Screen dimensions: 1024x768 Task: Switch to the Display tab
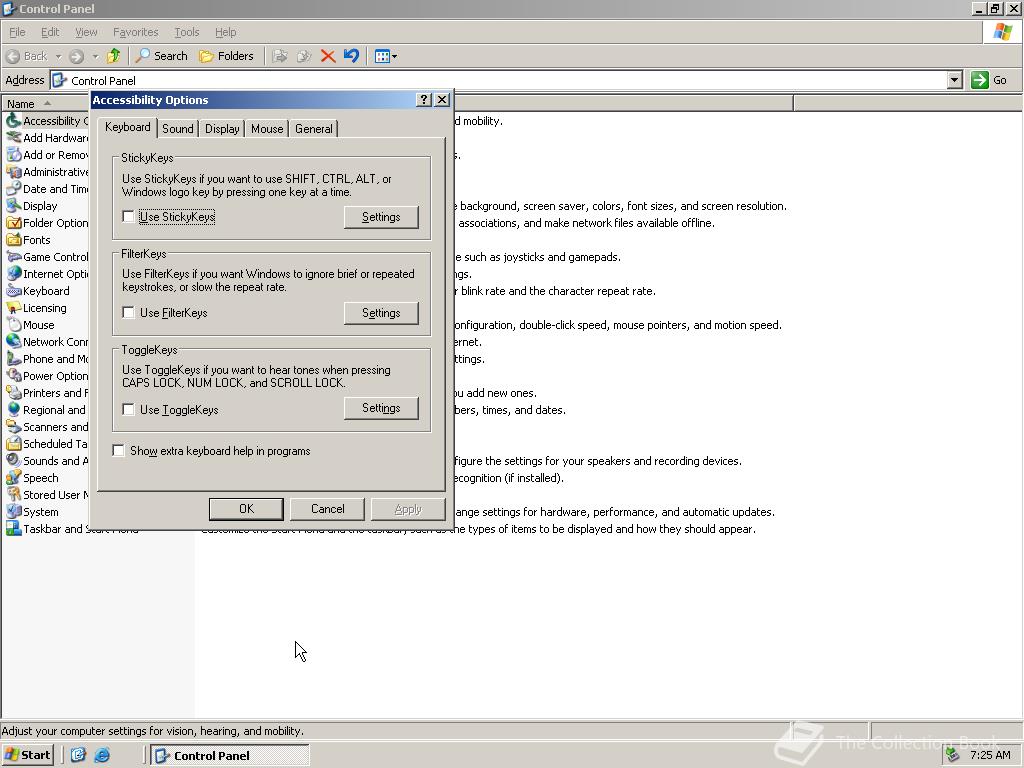pos(222,129)
